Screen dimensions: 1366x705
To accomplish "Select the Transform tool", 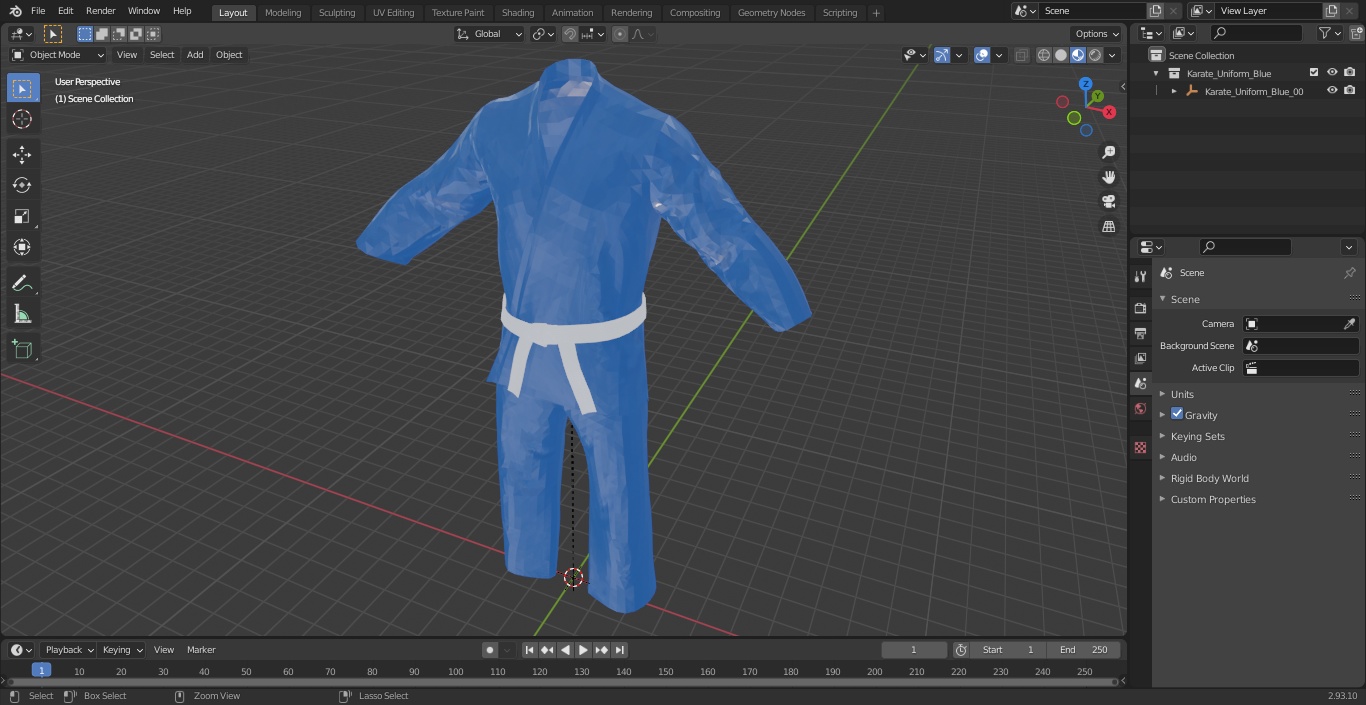I will pyautogui.click(x=22, y=247).
